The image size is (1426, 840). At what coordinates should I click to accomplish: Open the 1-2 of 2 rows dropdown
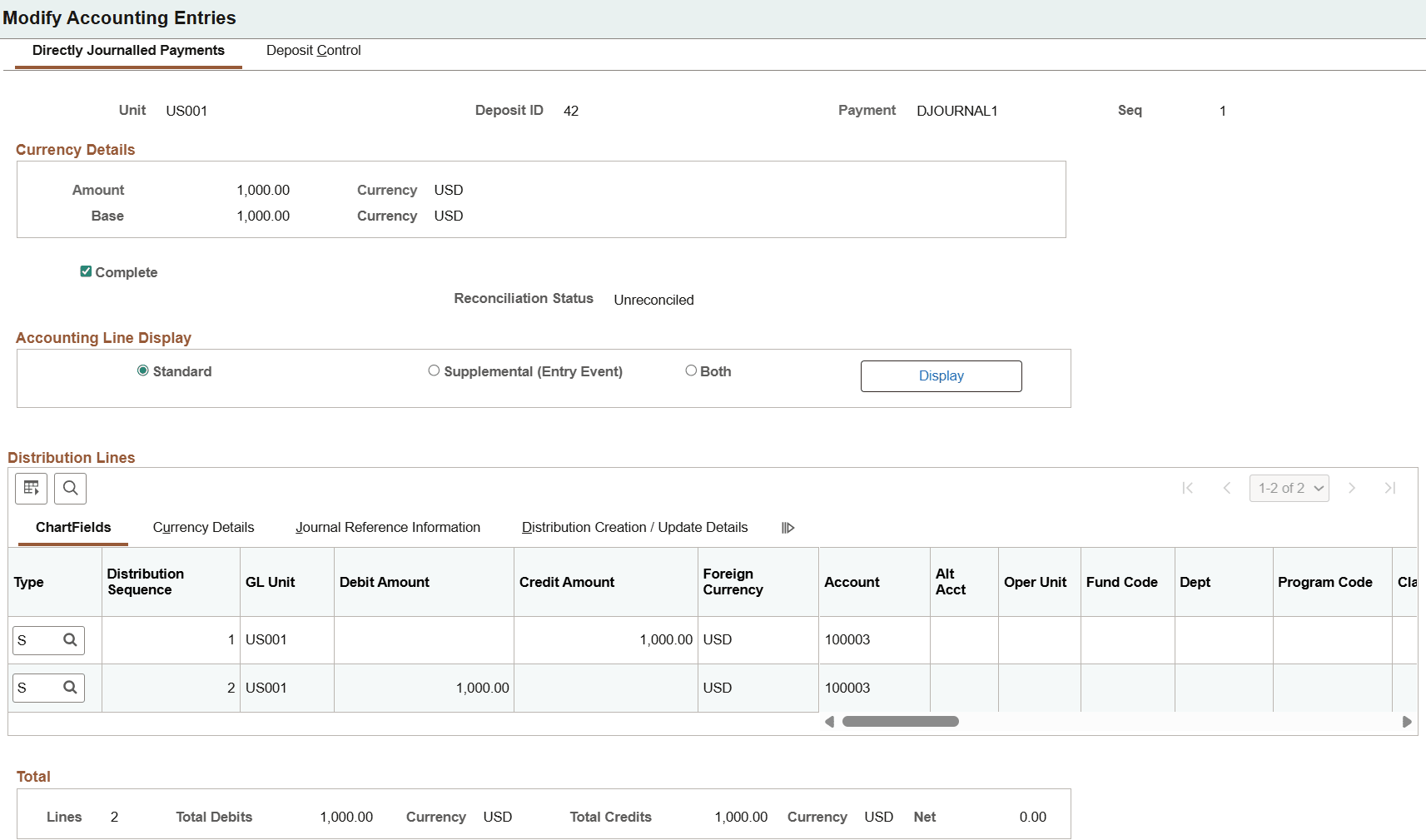click(1289, 488)
